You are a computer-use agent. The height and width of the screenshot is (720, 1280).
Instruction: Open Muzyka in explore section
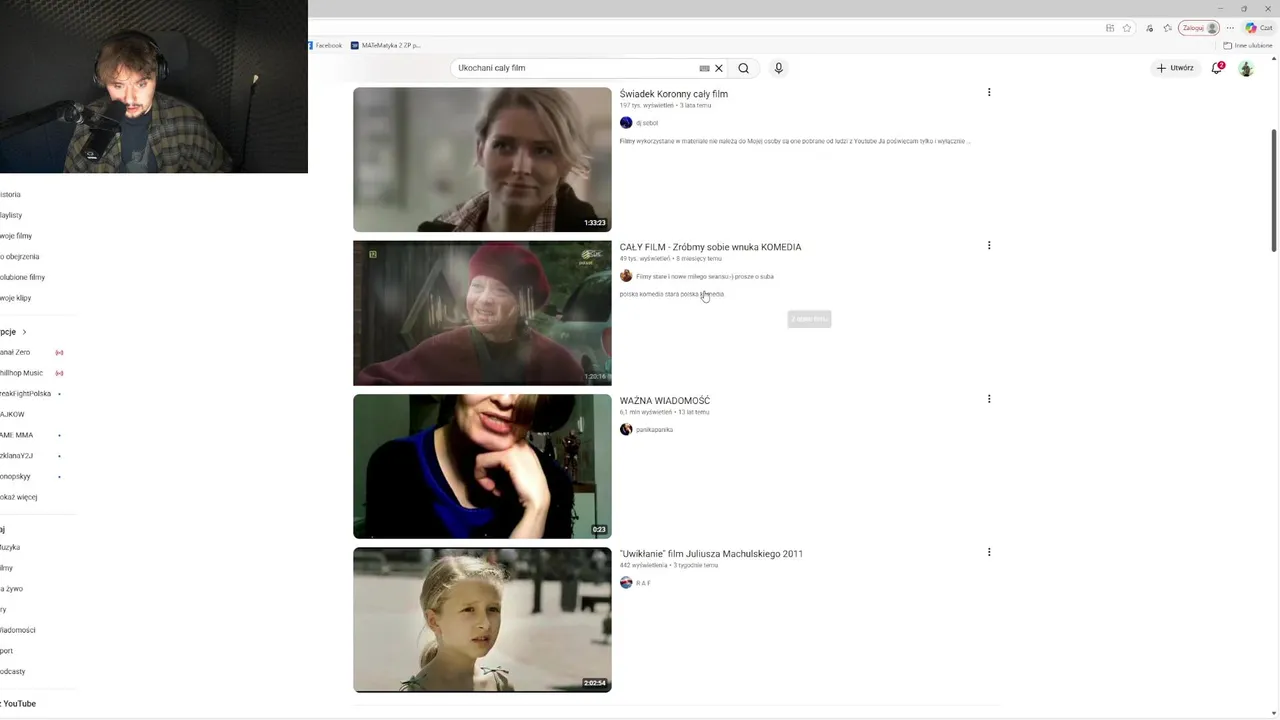pos(10,548)
